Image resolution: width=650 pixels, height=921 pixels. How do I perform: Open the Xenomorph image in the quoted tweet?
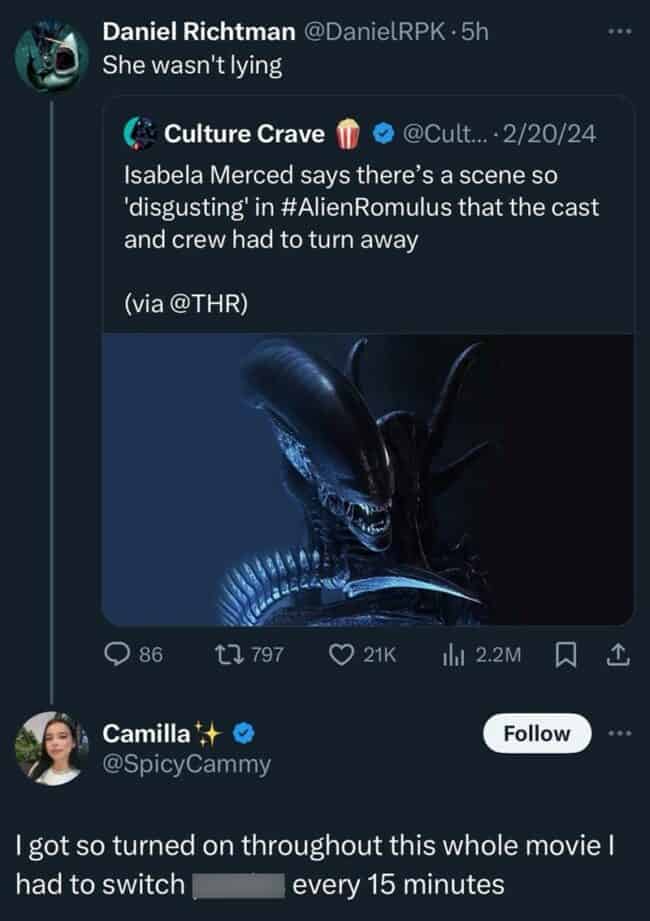pyautogui.click(x=372, y=477)
